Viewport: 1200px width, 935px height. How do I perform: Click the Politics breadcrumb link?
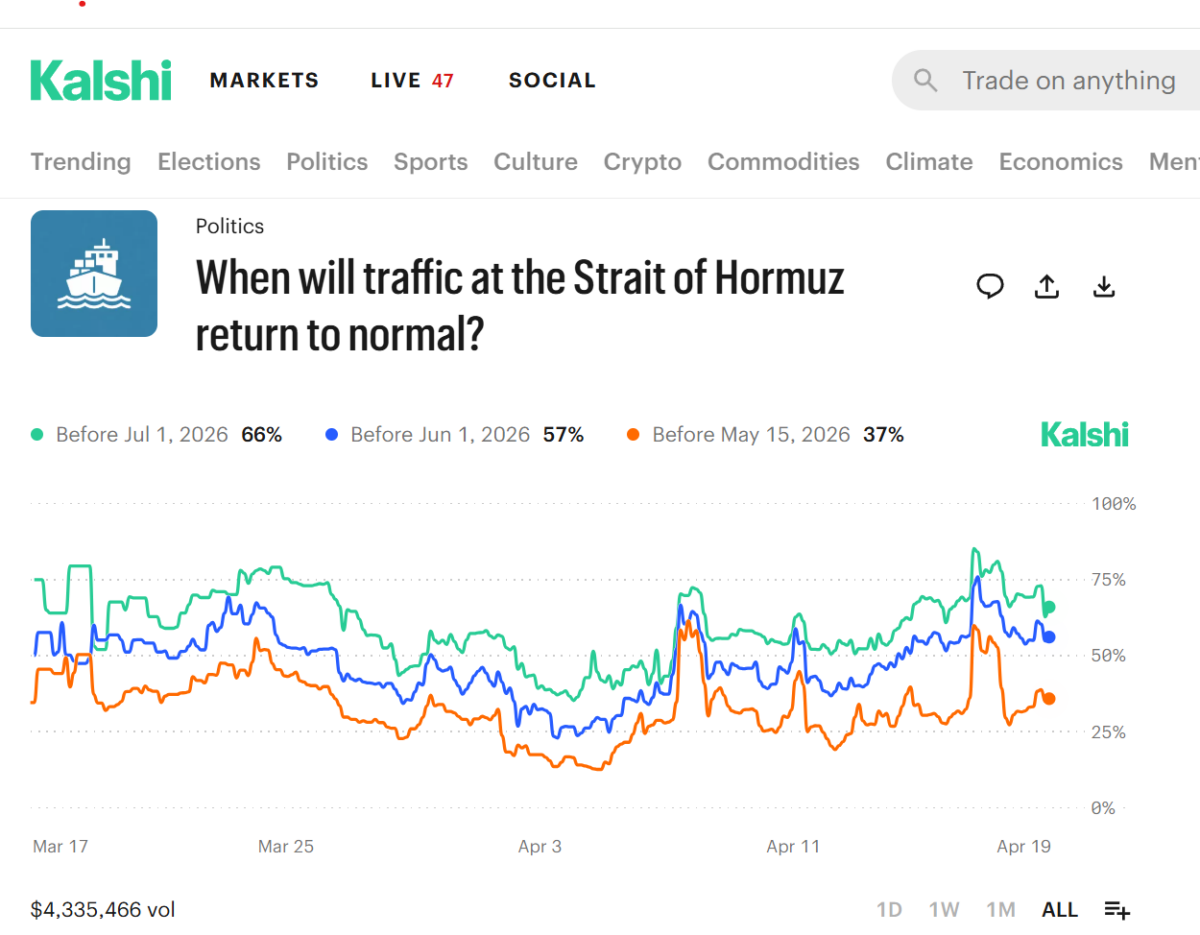coord(230,226)
